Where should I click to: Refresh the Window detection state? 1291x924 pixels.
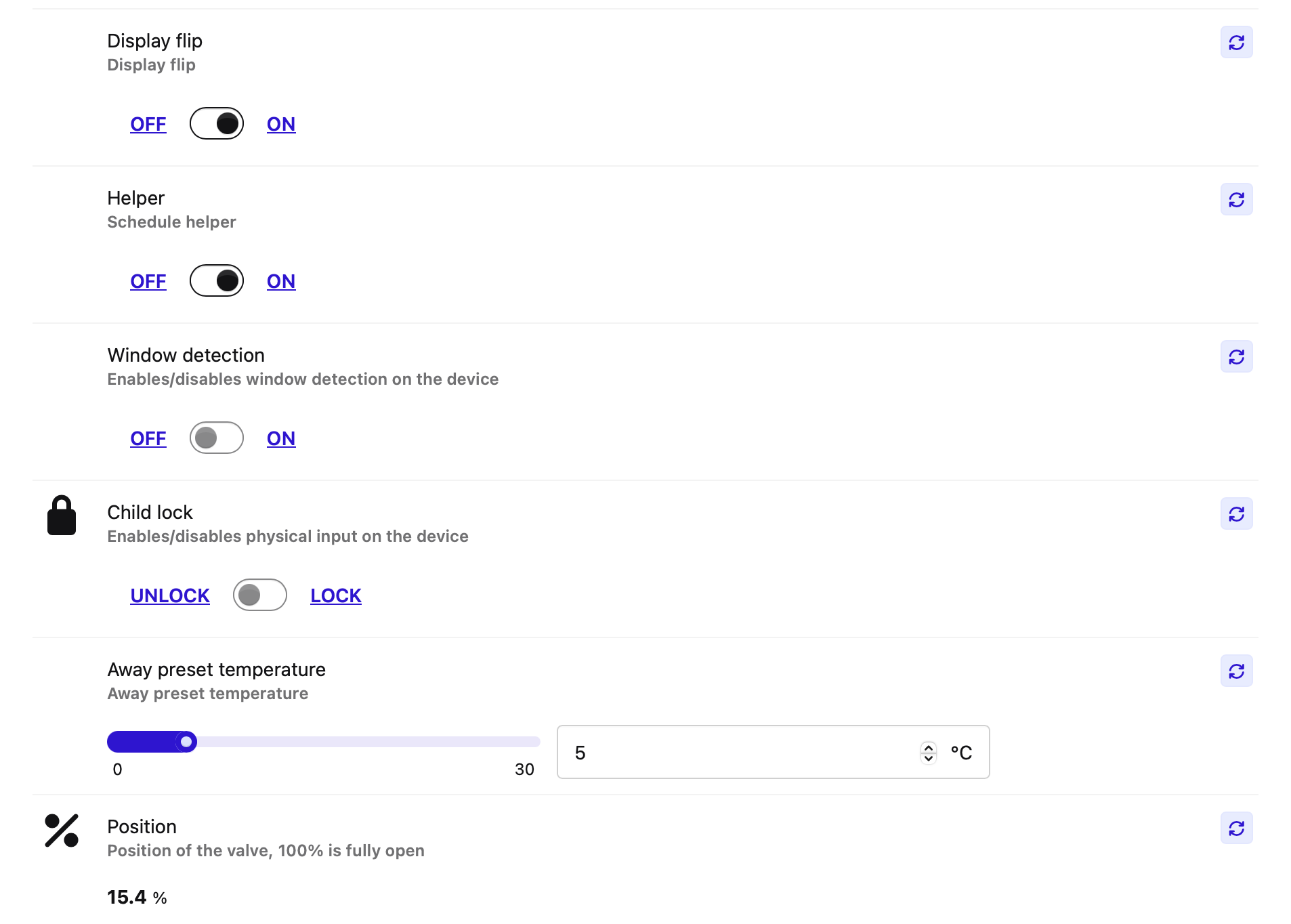pos(1236,357)
